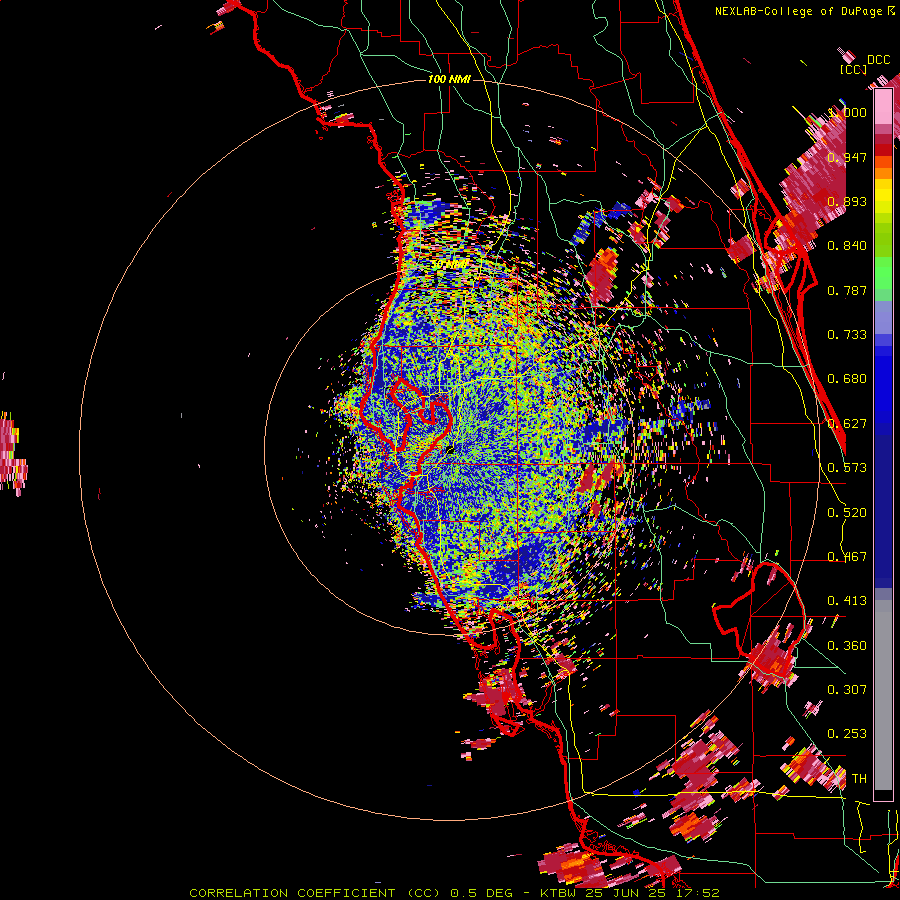900x900 pixels.
Task: Click the 0.947 legend value
Action: pyautogui.click(x=847, y=157)
